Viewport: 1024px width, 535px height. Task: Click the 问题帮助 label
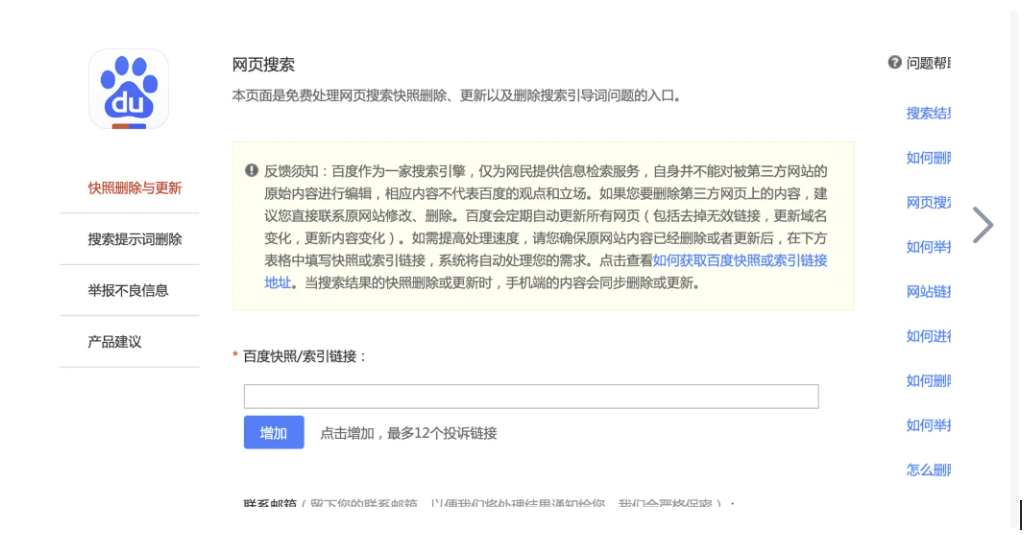click(x=928, y=63)
